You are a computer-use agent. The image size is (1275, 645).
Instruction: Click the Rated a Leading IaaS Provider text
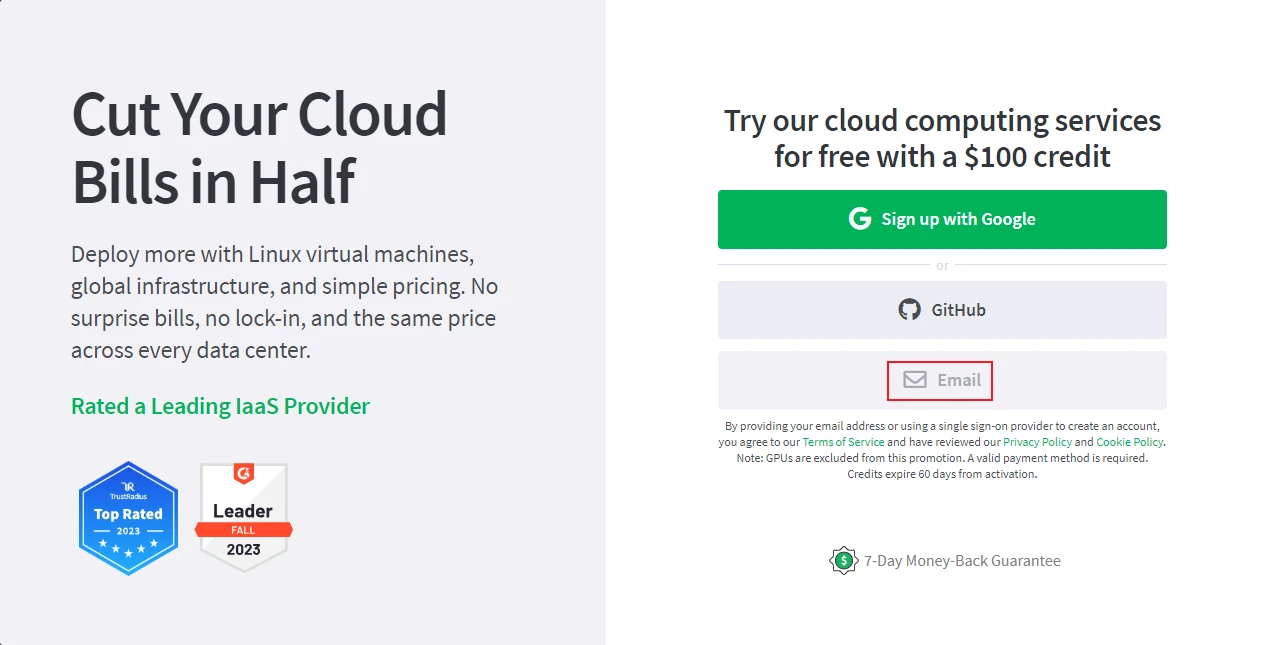coord(220,406)
